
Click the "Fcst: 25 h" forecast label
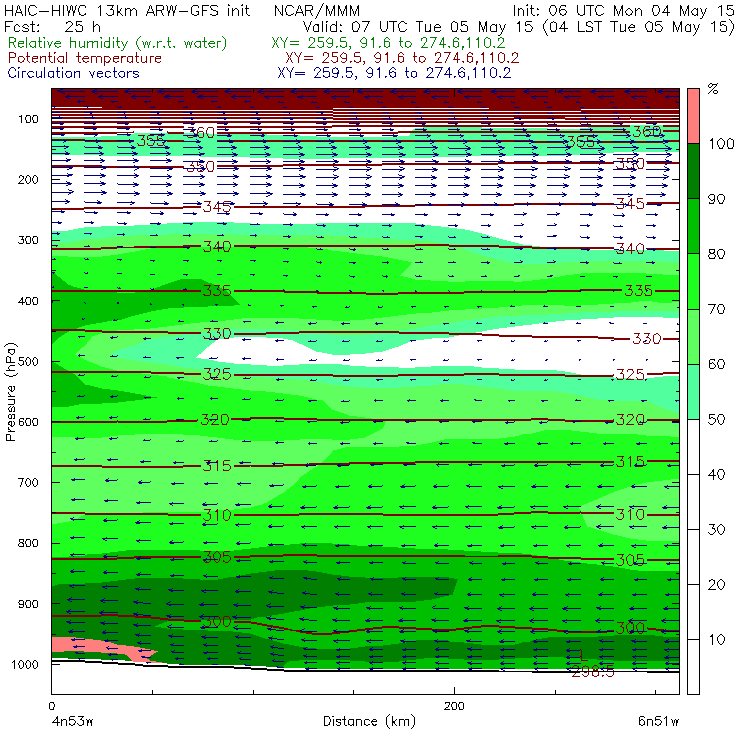pyautogui.click(x=52, y=26)
